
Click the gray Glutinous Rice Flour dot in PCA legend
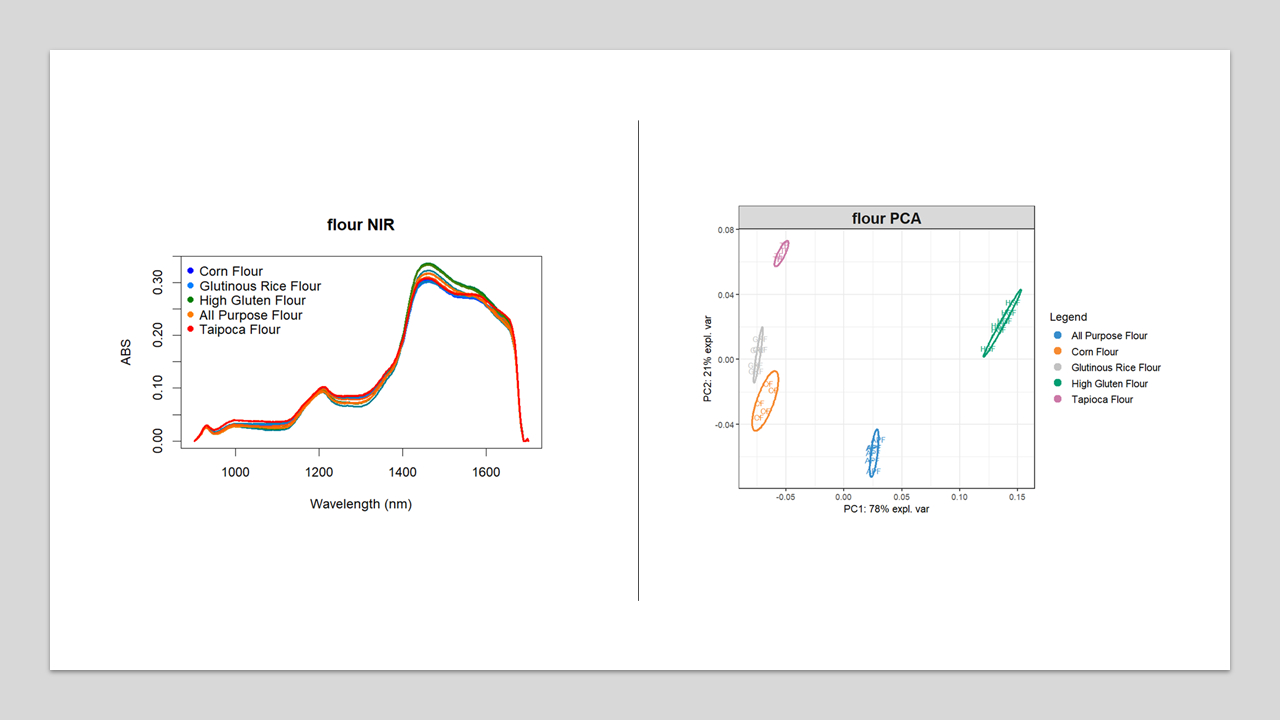1057,367
